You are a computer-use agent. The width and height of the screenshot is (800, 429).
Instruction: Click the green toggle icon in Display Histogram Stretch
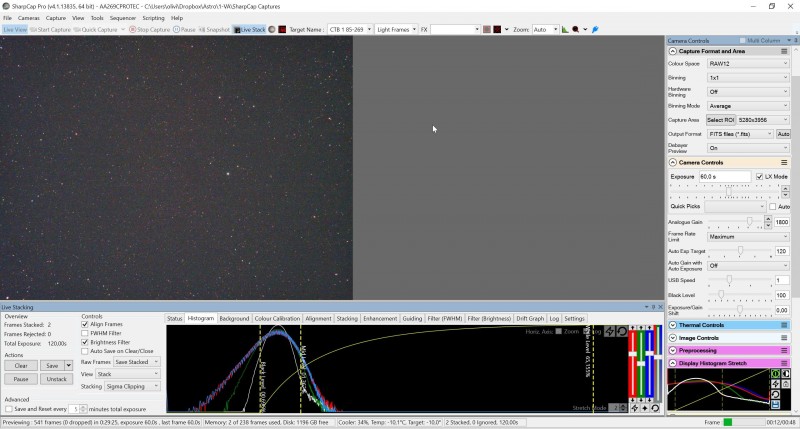tap(775, 374)
